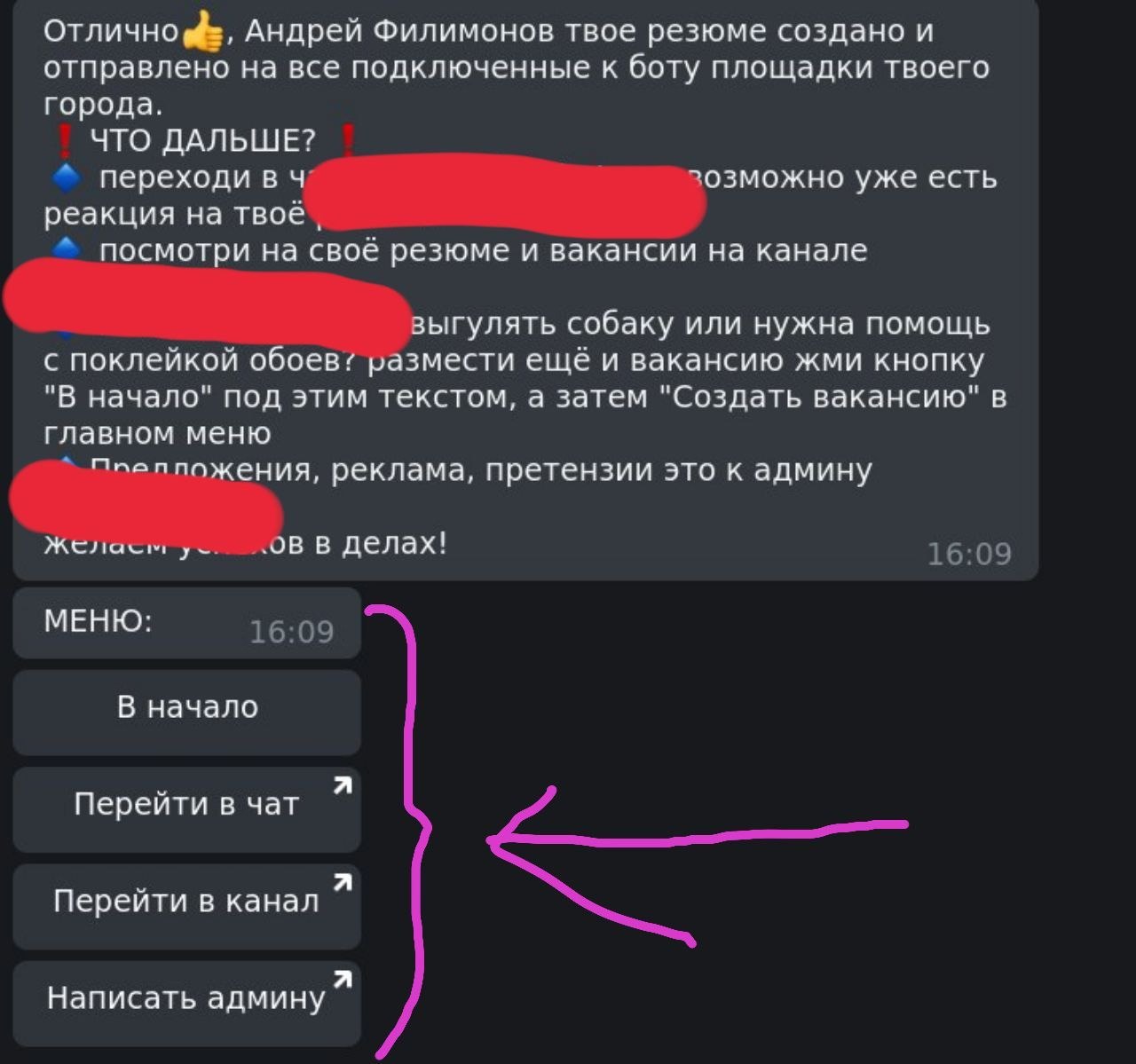Click the red exclamation mark before "ЧТО ДАЛЬШЕ?"
1136x1064 pixels.
pyautogui.click(x=64, y=141)
